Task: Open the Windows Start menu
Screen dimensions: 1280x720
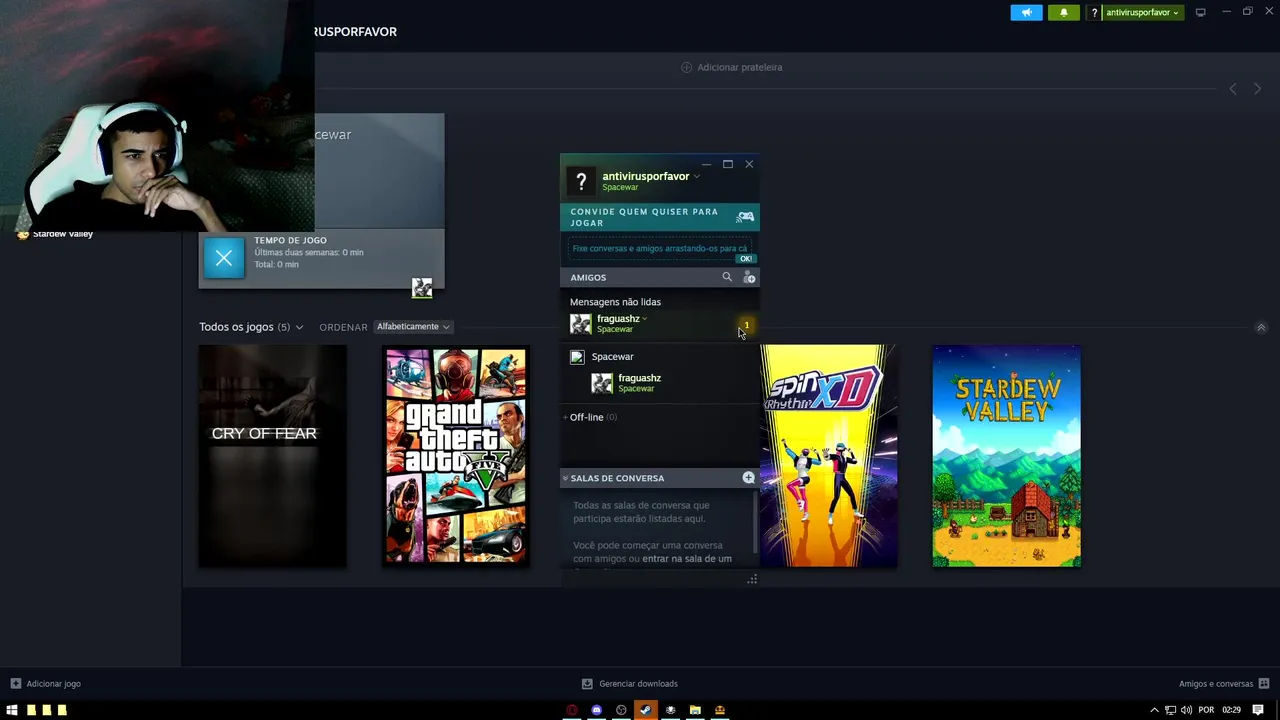Action: point(11,710)
